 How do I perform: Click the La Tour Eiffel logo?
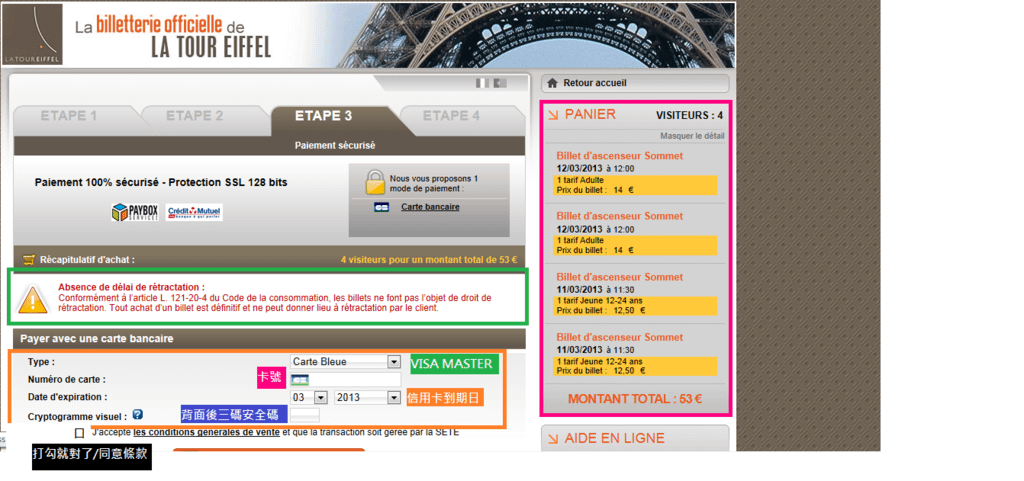click(33, 34)
